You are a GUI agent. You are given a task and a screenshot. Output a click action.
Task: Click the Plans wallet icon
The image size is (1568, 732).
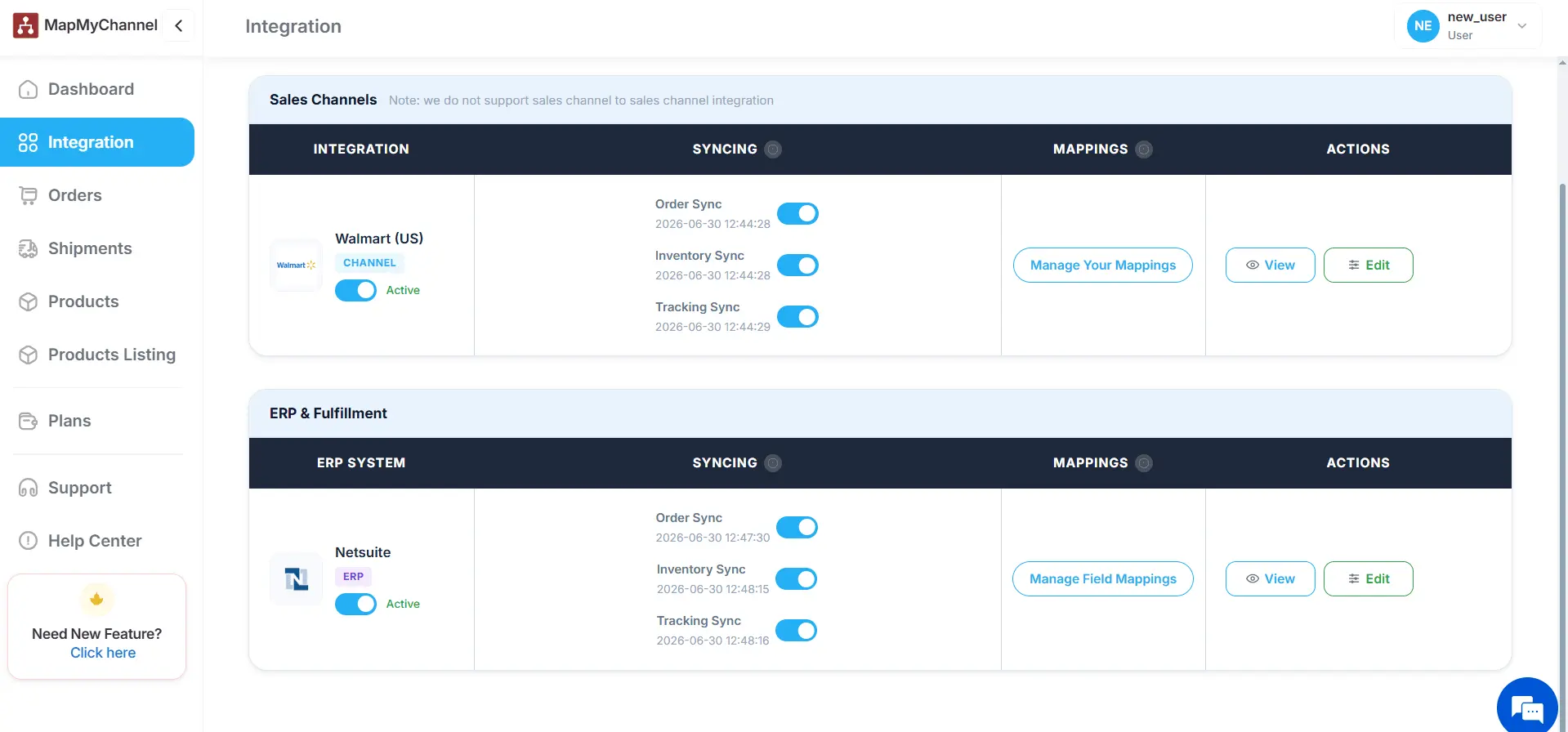point(28,421)
